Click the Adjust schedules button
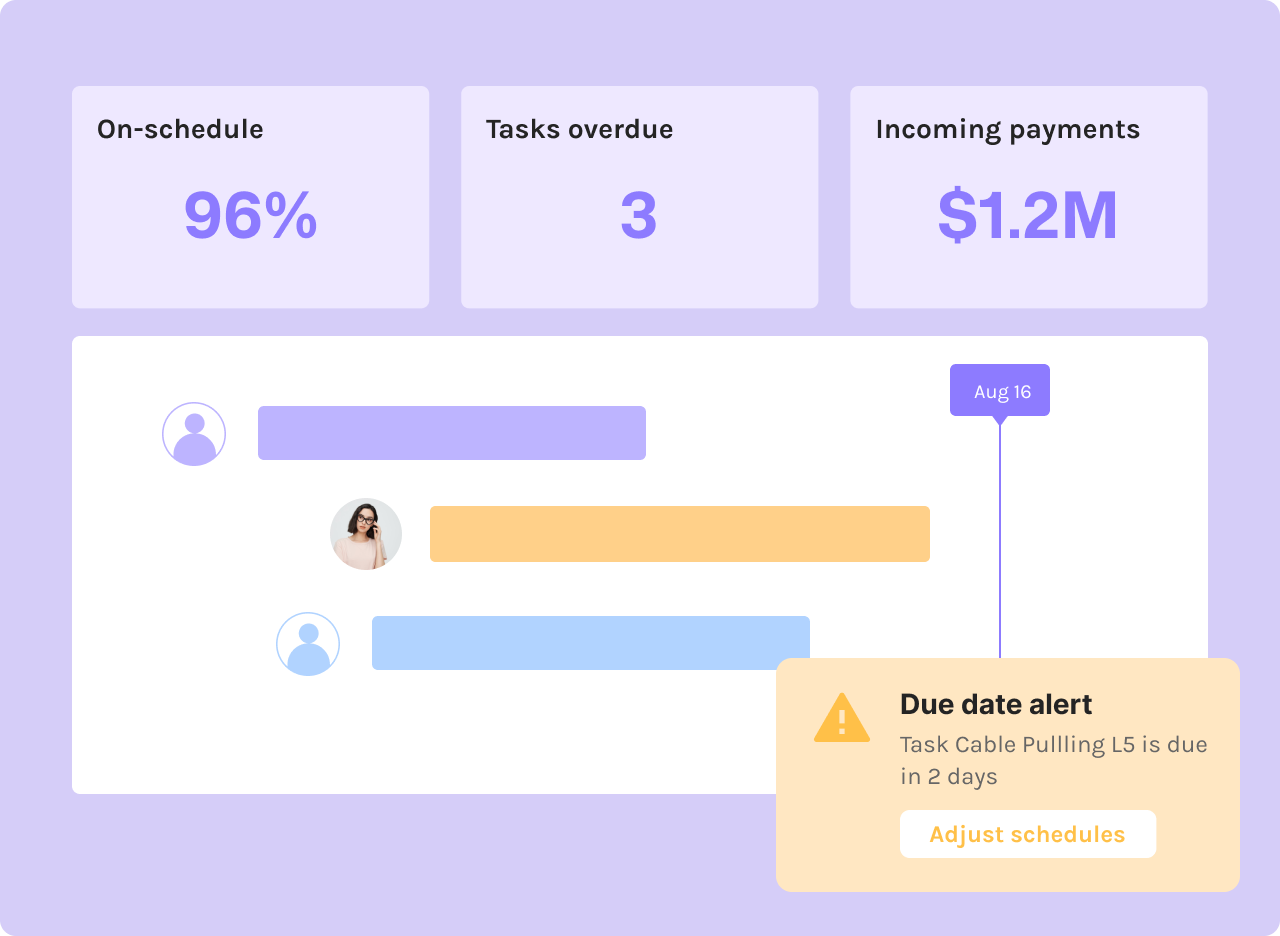 [x=1028, y=834]
